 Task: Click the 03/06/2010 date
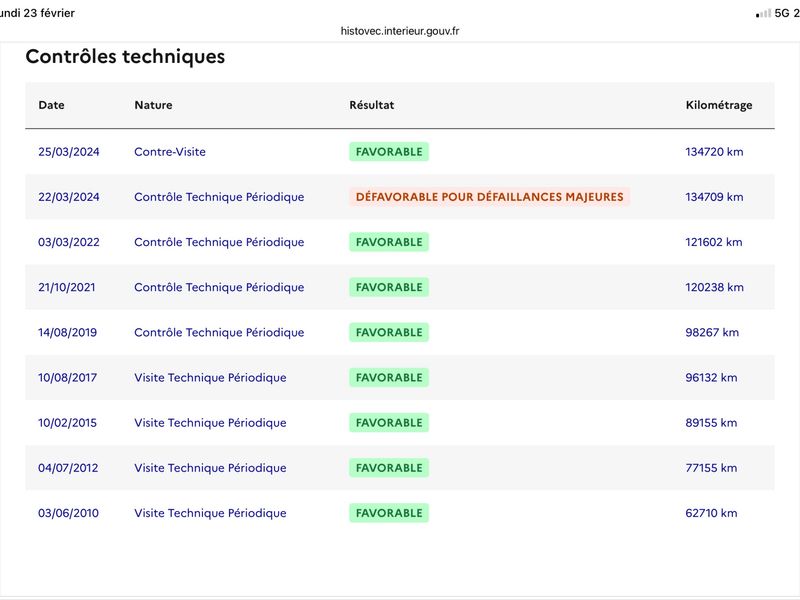click(69, 513)
